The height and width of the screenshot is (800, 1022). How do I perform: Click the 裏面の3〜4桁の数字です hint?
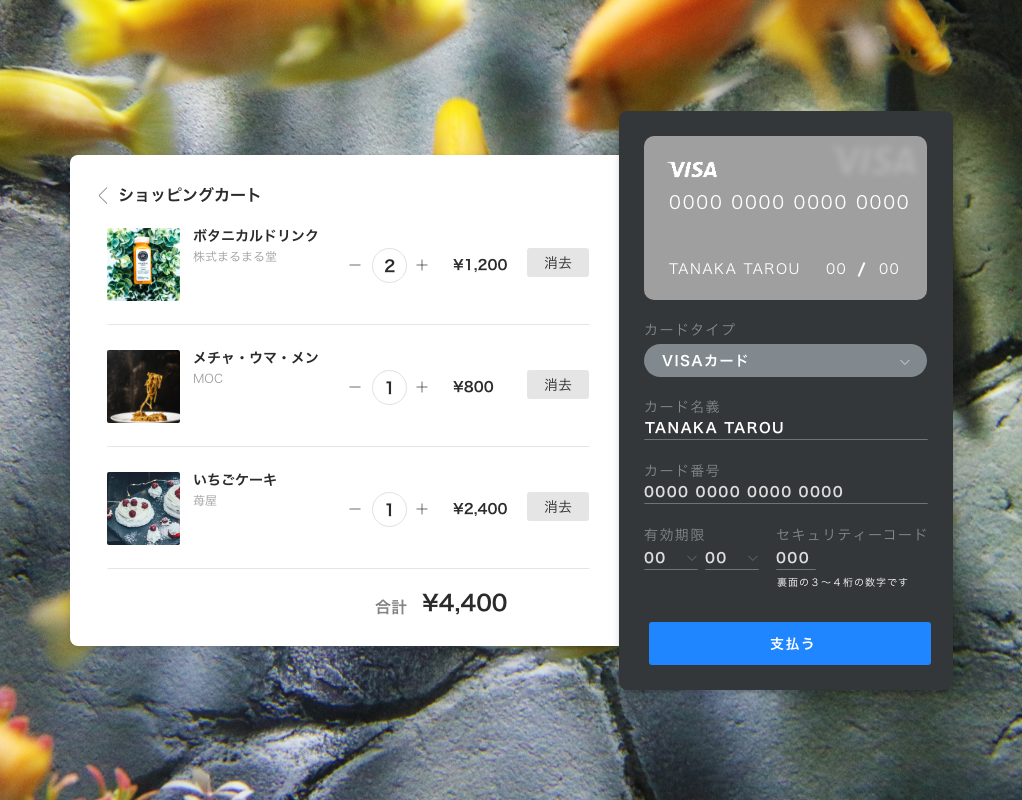[841, 582]
